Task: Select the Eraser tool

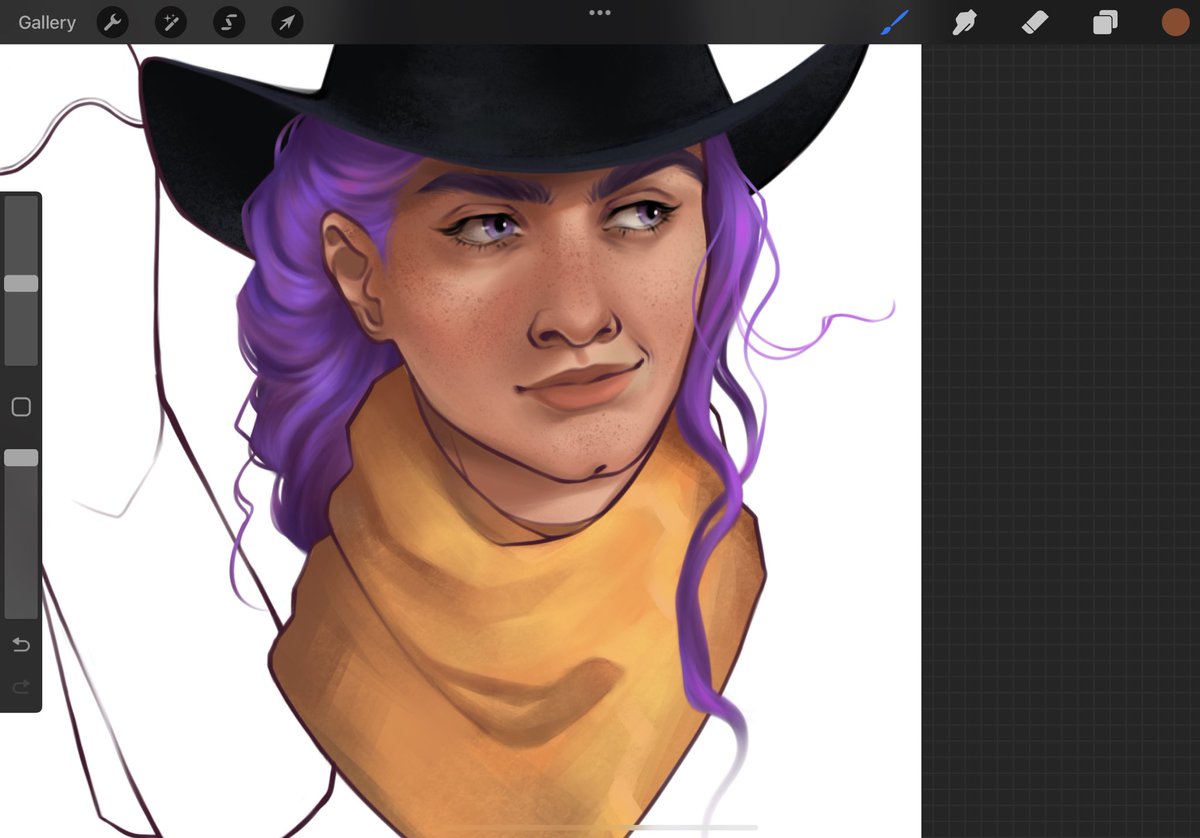Action: point(1034,22)
